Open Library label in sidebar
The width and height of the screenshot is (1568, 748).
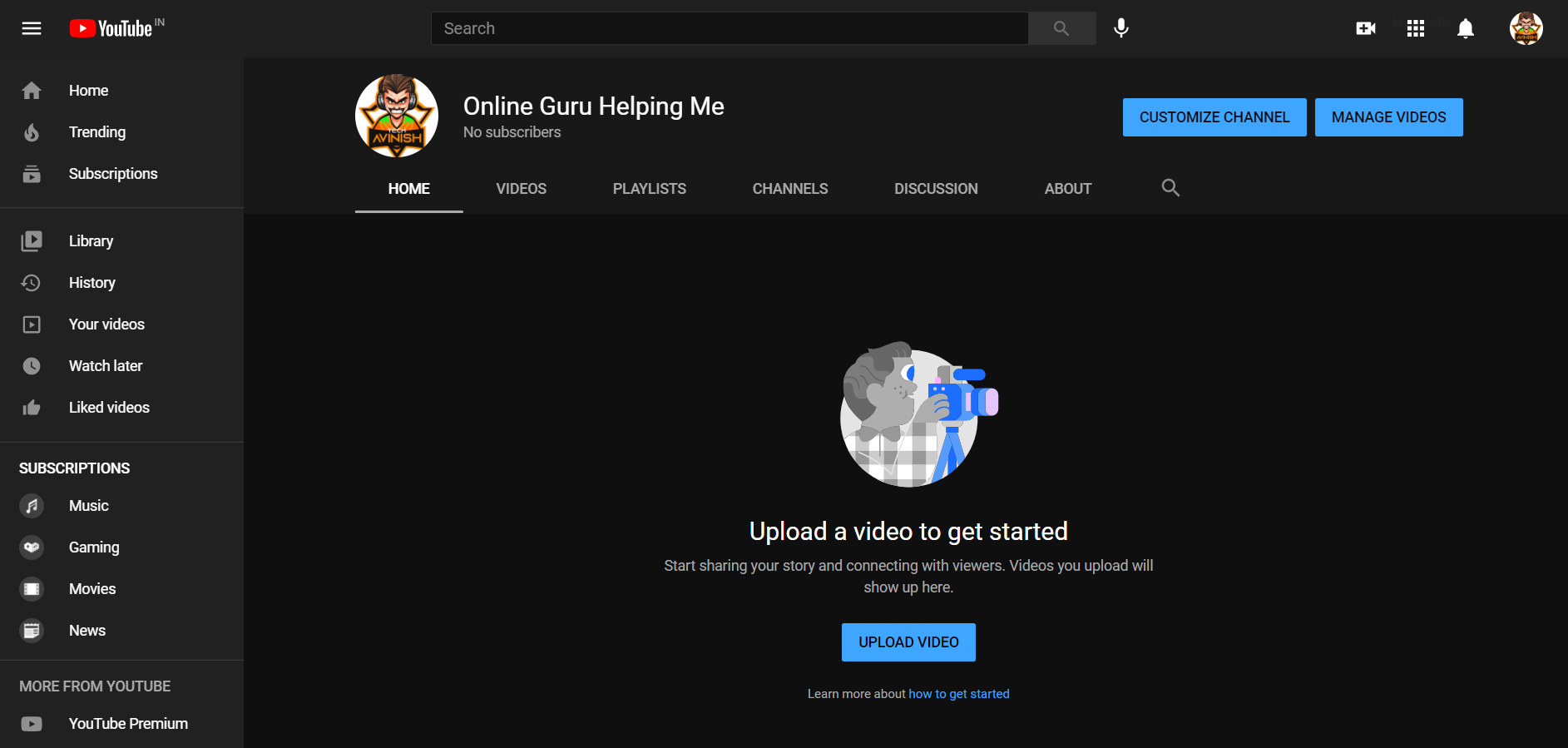pos(91,241)
